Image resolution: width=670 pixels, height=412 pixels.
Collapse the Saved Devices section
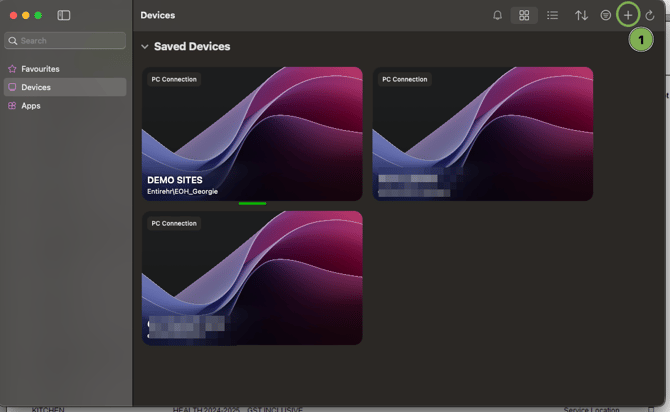click(145, 47)
